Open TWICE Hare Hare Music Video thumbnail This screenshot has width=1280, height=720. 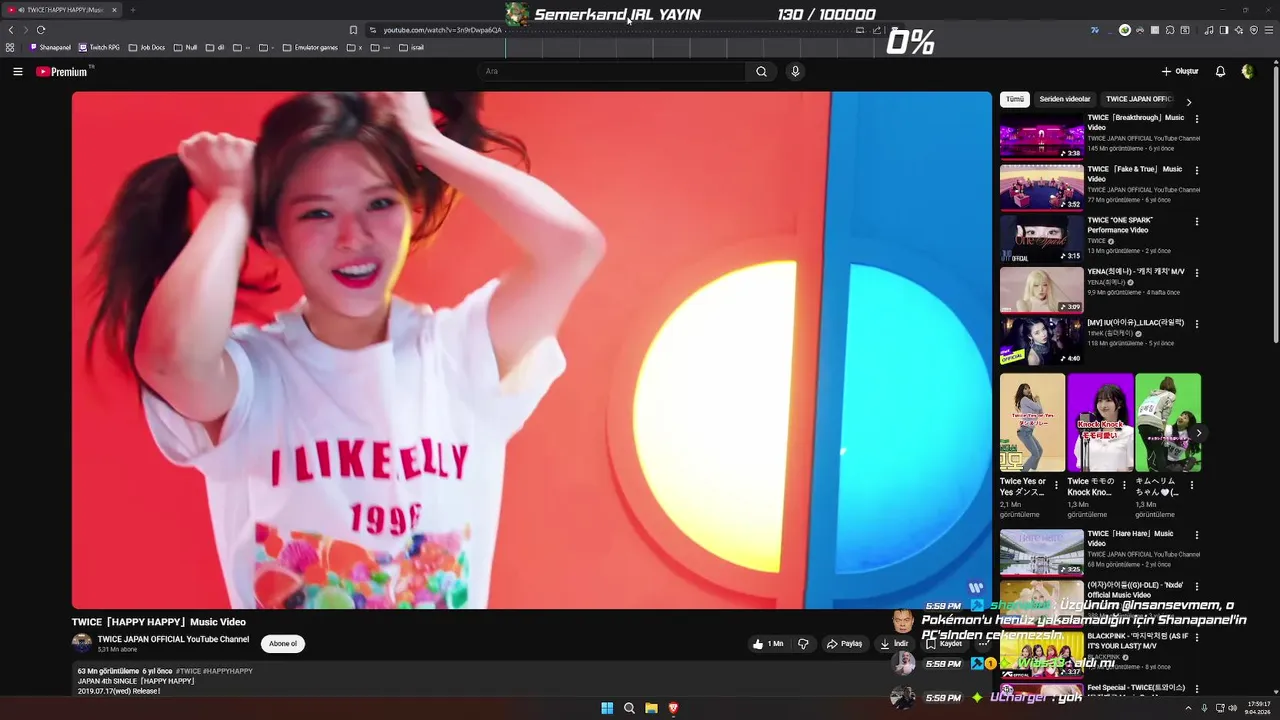(x=1042, y=552)
